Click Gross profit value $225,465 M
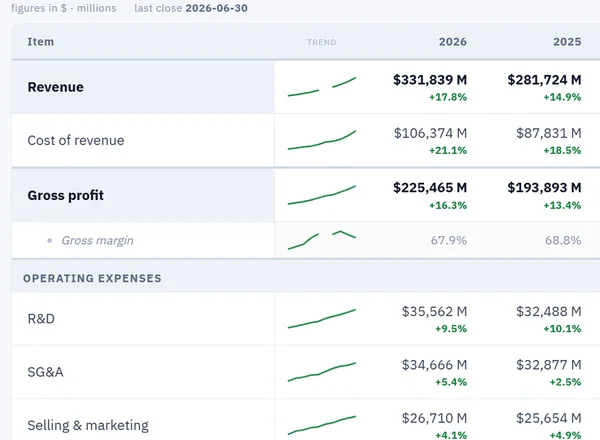Image resolution: width=600 pixels, height=440 pixels. tap(430, 188)
